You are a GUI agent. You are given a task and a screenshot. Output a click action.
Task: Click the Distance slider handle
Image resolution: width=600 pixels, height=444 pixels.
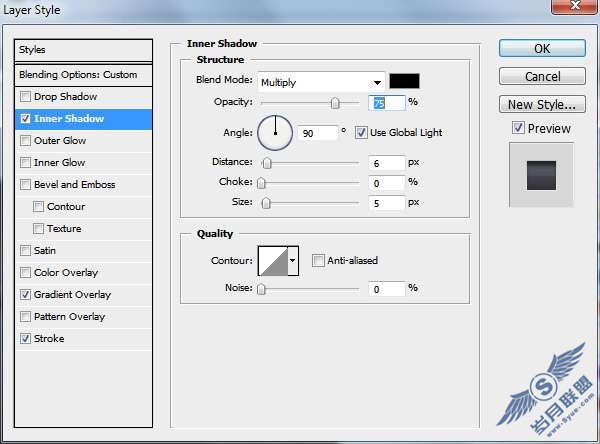pyautogui.click(x=267, y=163)
